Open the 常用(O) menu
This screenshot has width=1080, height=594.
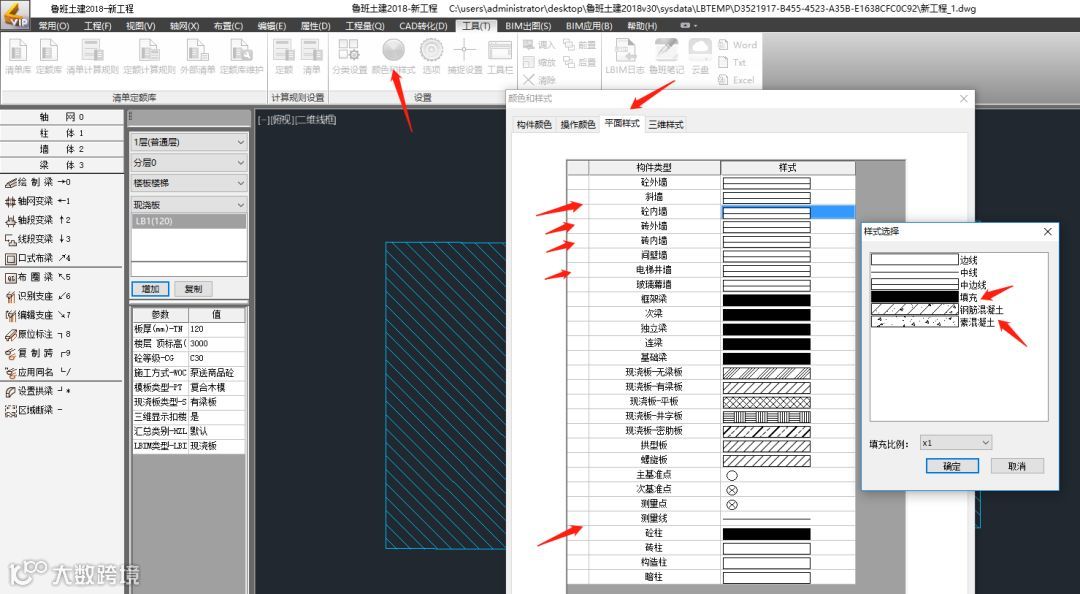(x=54, y=25)
